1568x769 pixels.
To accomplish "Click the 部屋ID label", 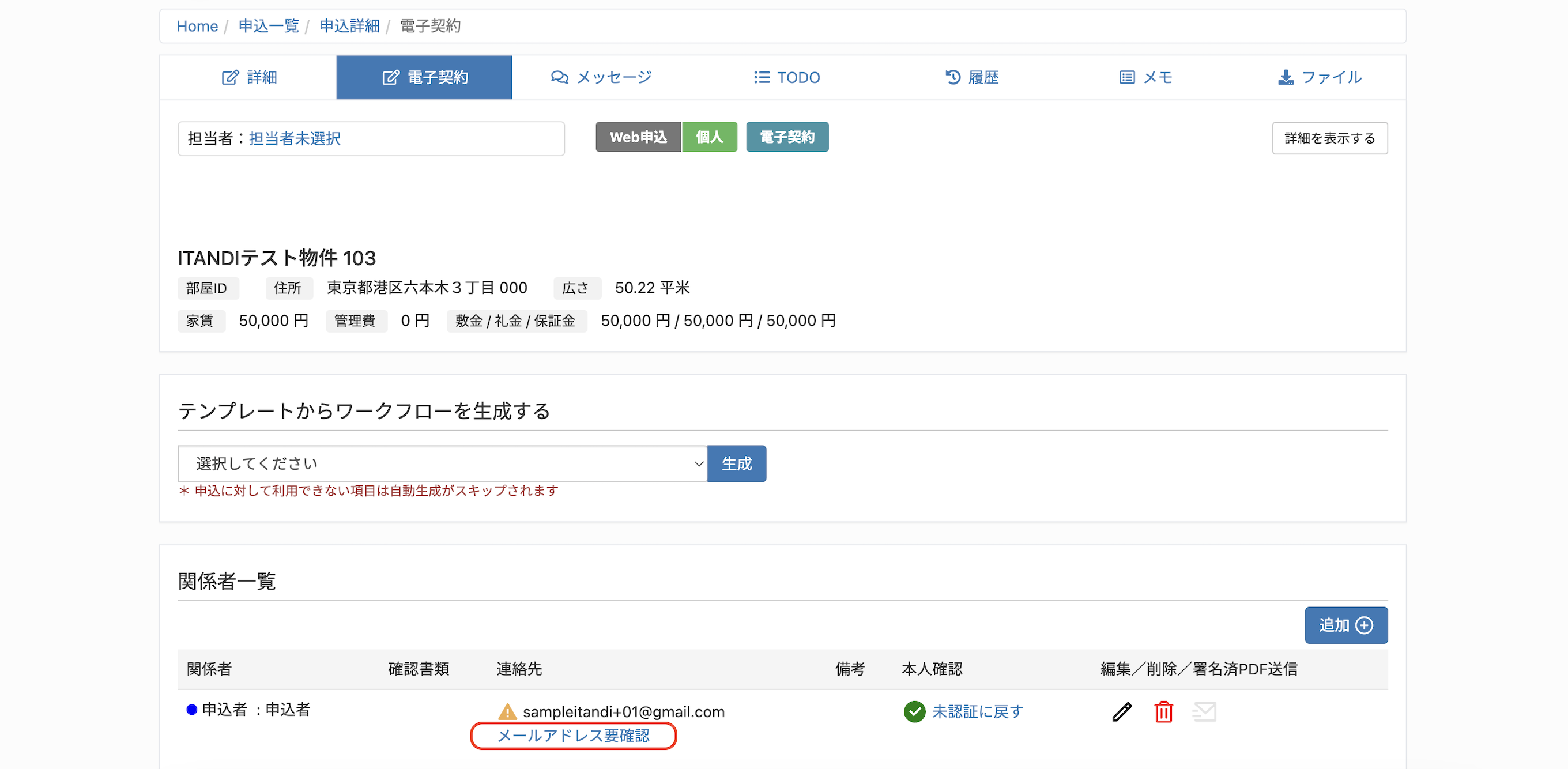I will pos(207,288).
